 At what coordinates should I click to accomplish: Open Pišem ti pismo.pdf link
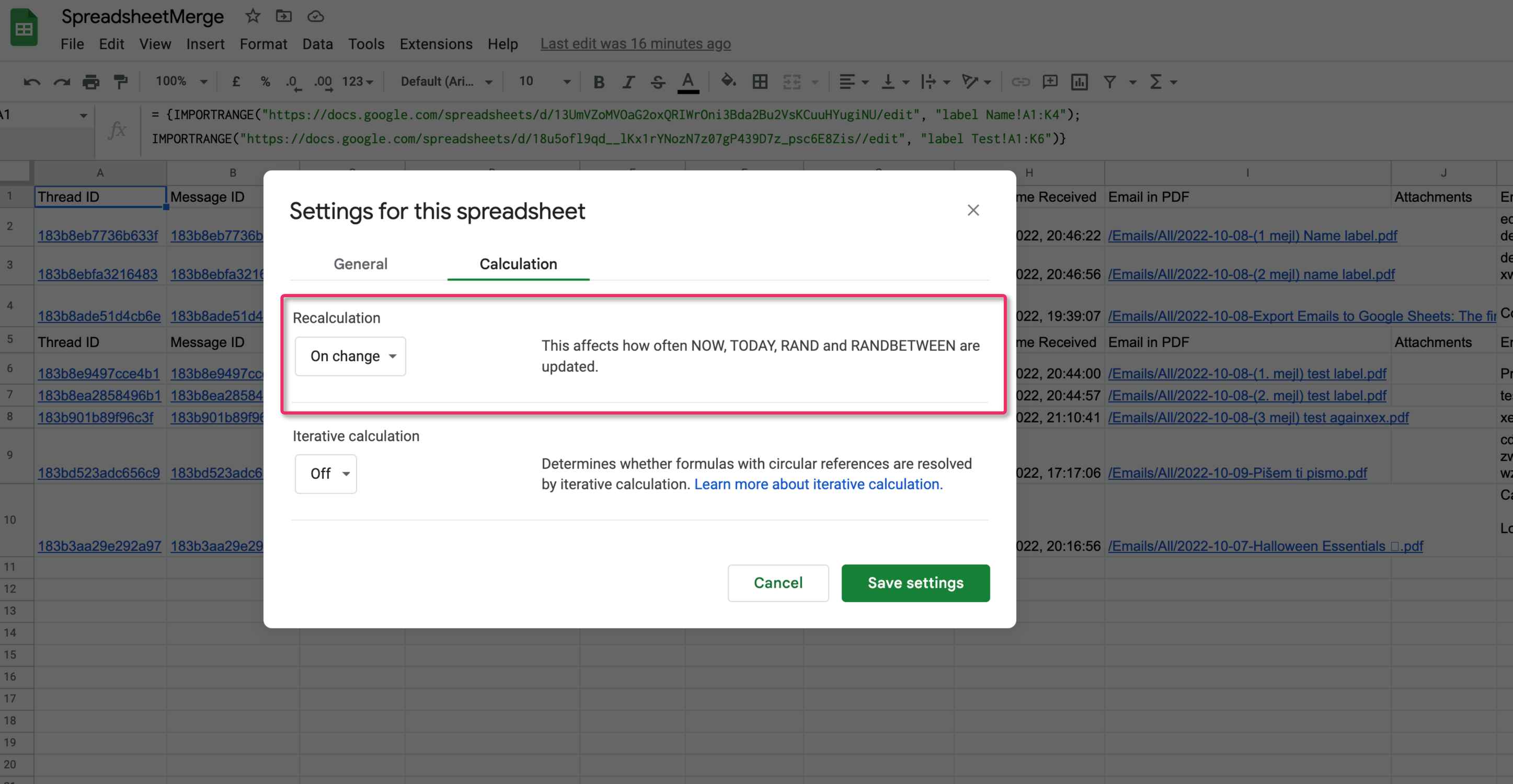[1237, 472]
